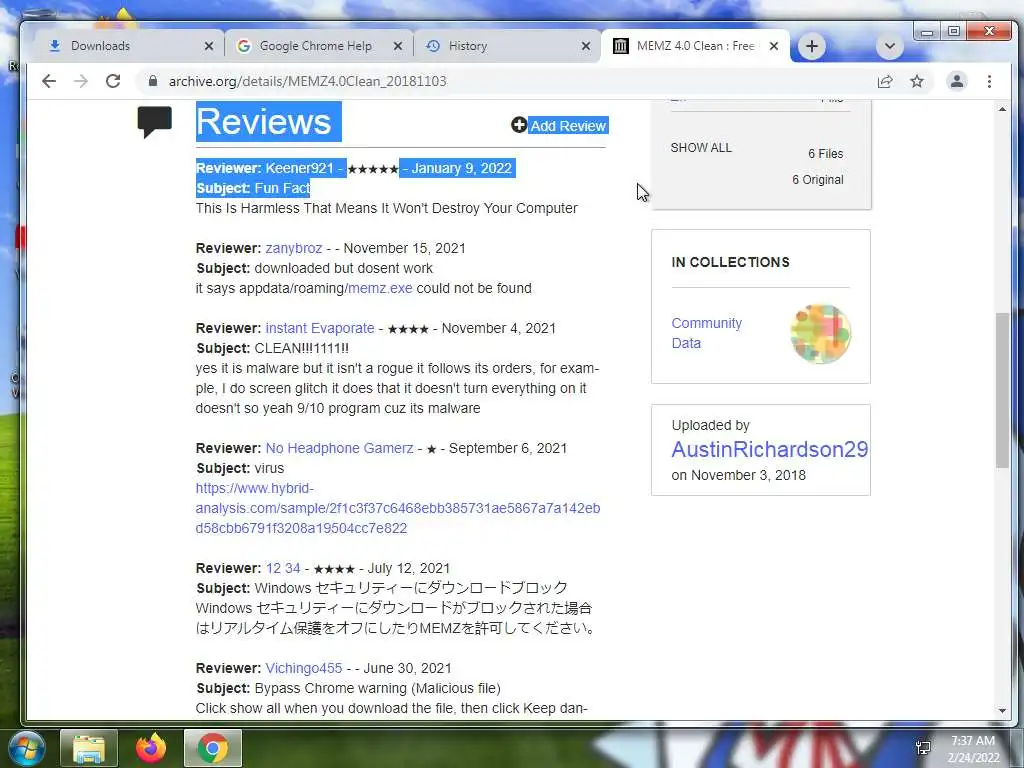The height and width of the screenshot is (768, 1024).
Task: Open uploader AustinRichardson29 profile
Action: click(x=770, y=449)
